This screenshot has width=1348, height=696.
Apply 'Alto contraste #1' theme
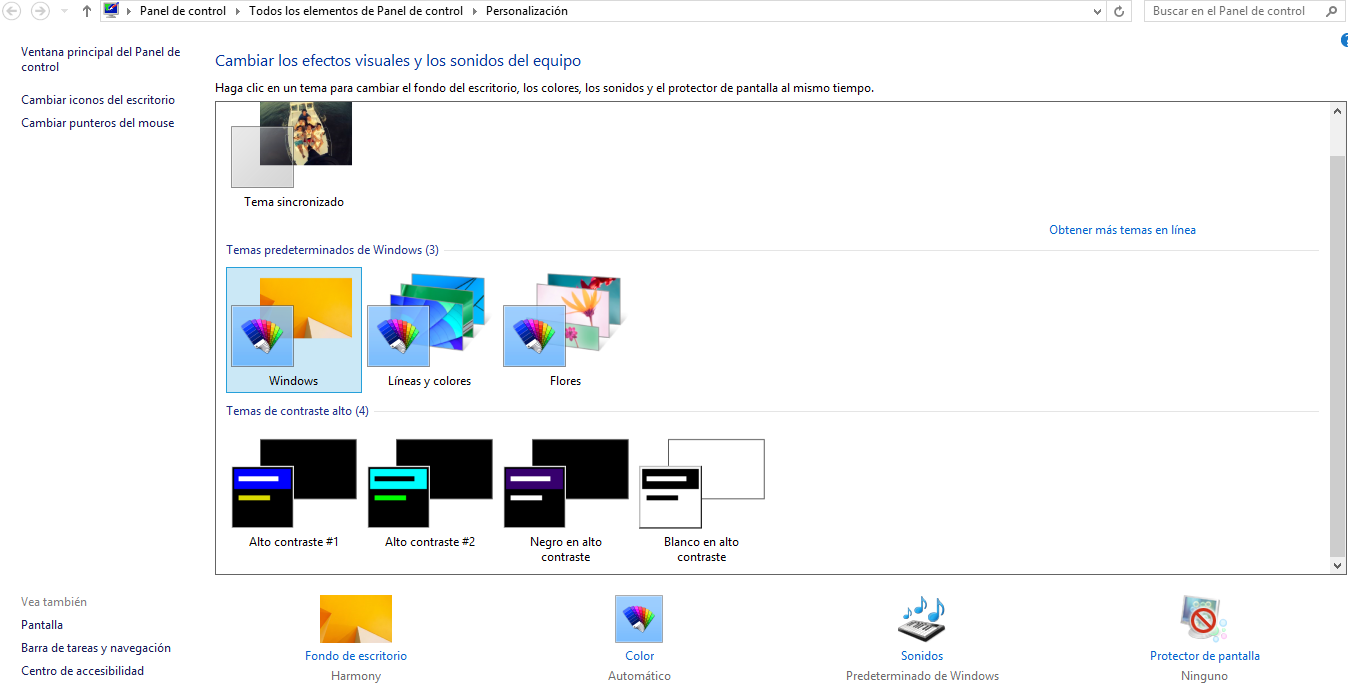(x=294, y=493)
